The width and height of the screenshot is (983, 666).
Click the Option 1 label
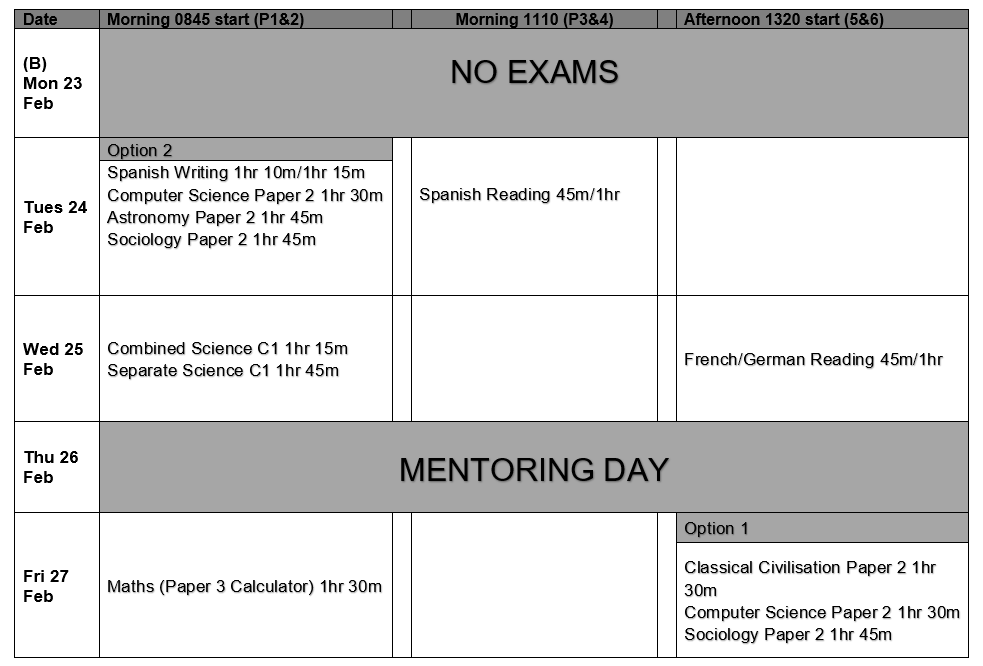716,528
